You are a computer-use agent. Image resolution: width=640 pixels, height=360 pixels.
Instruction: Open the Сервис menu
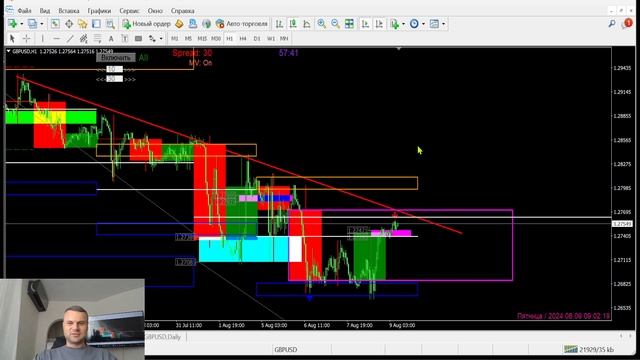click(x=129, y=10)
